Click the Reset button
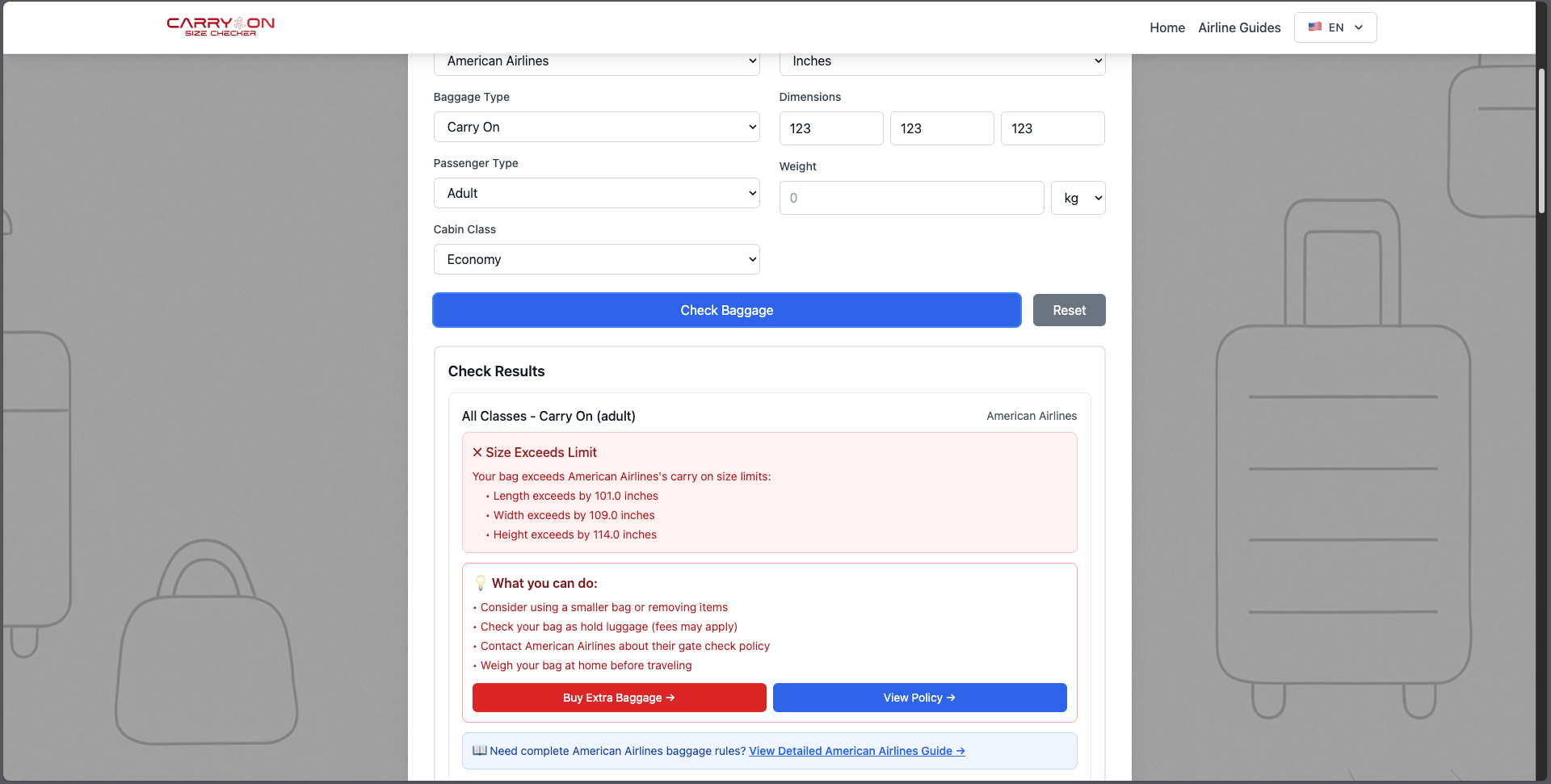The image size is (1551, 784). click(1069, 310)
